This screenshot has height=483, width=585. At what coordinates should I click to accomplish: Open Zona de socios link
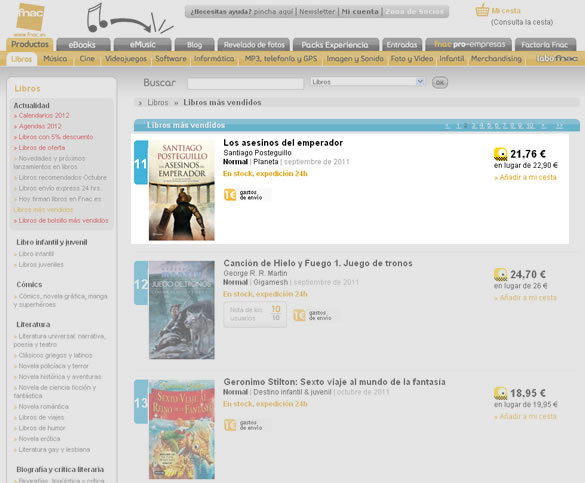click(x=414, y=12)
